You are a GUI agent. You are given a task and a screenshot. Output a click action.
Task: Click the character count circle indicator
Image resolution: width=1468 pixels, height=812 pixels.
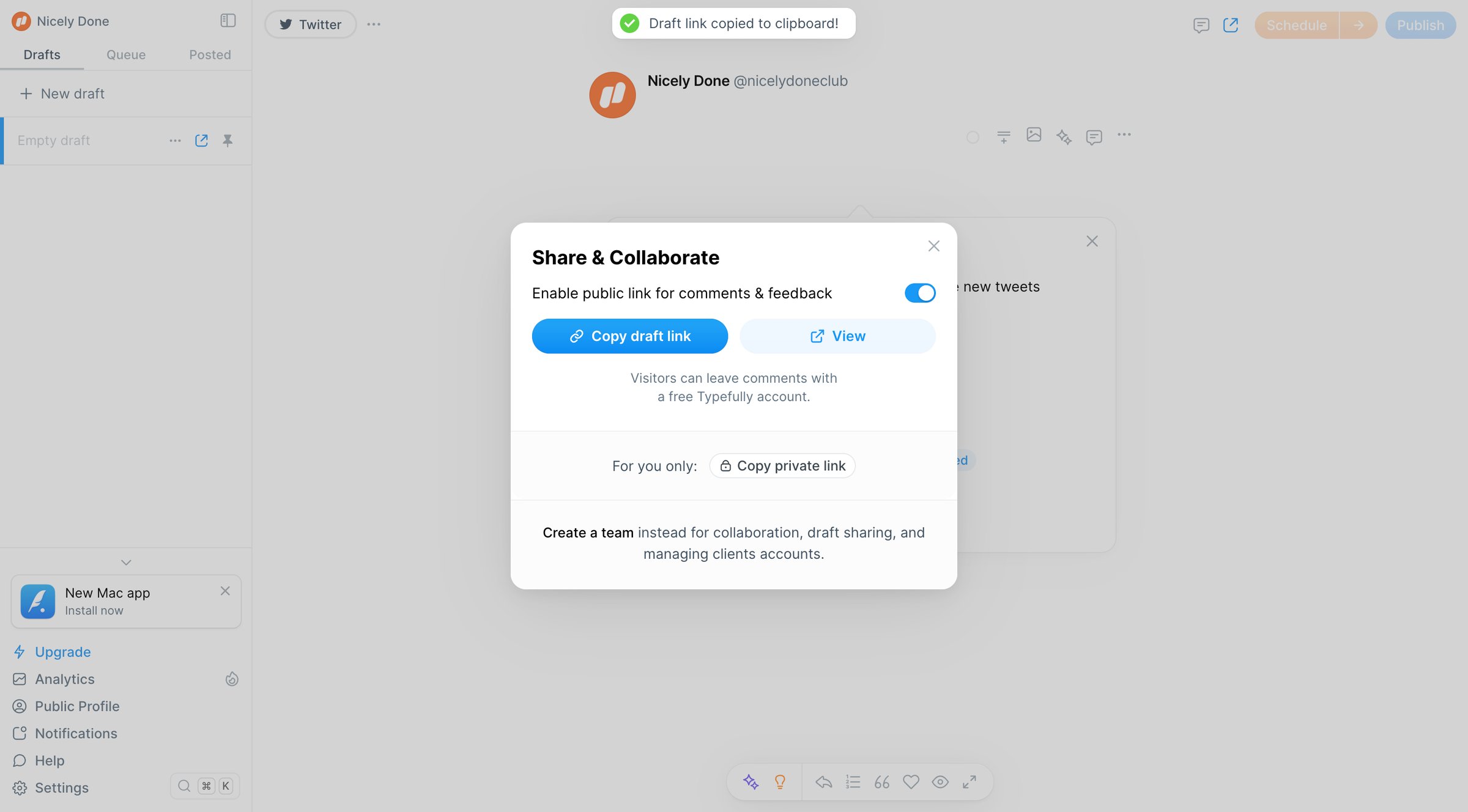tap(973, 137)
